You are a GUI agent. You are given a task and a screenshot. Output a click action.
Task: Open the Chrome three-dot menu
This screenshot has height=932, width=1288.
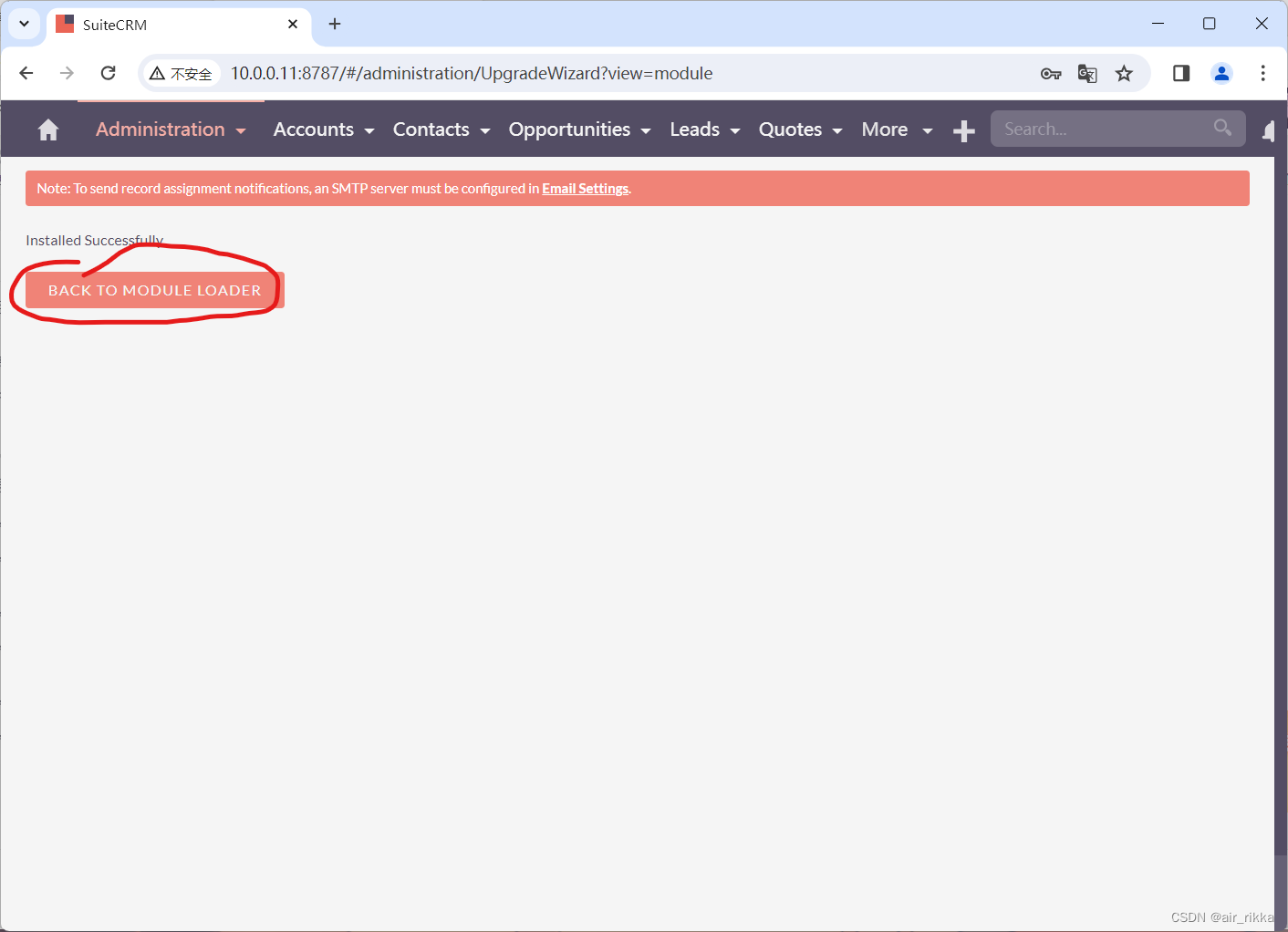point(1263,73)
